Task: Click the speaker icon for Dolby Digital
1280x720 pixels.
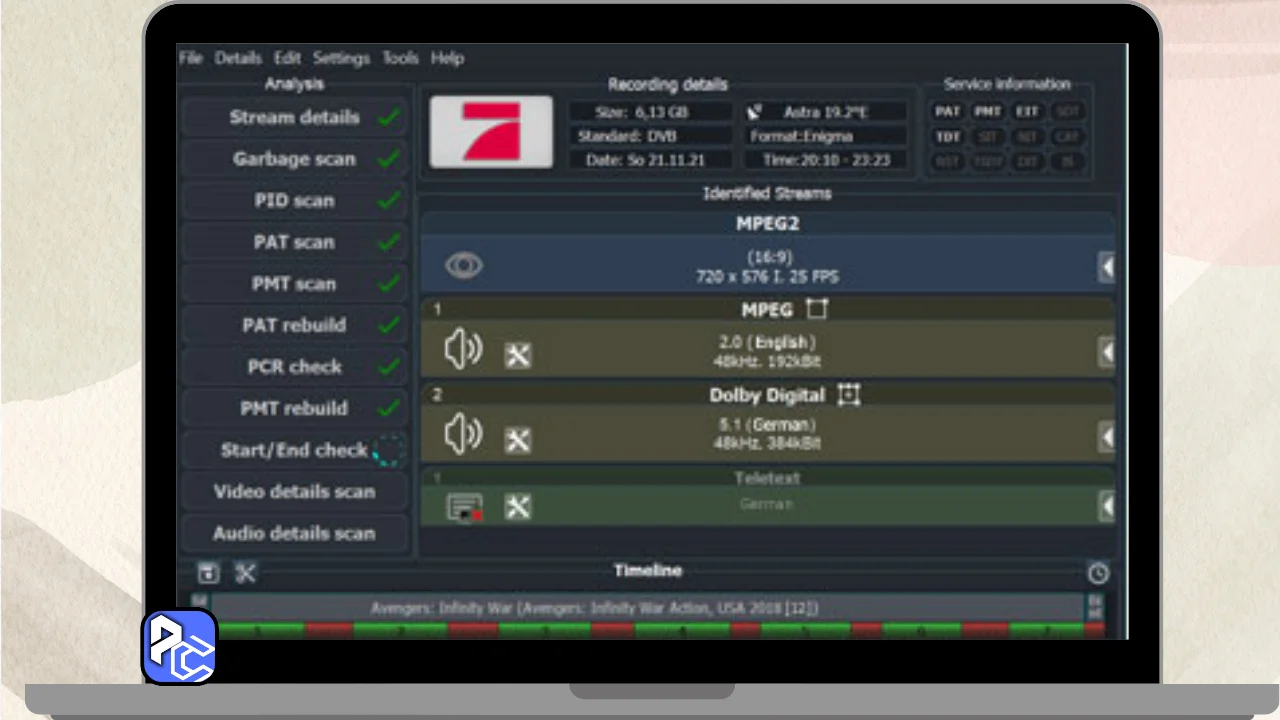Action: pos(463,435)
